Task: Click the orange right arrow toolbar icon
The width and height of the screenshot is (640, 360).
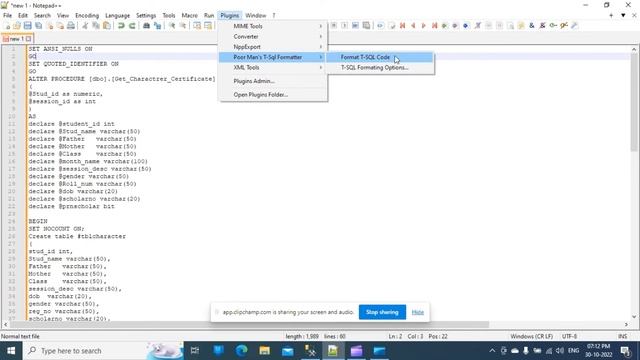Action: [x=424, y=26]
